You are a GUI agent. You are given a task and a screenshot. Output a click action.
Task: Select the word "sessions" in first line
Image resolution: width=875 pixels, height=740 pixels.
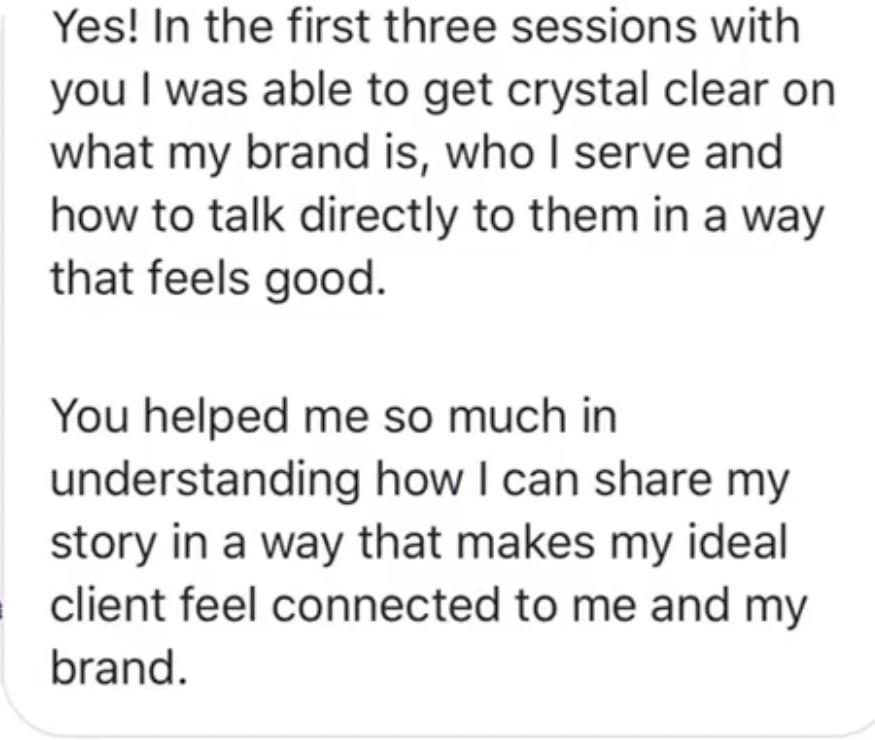[x=603, y=27]
